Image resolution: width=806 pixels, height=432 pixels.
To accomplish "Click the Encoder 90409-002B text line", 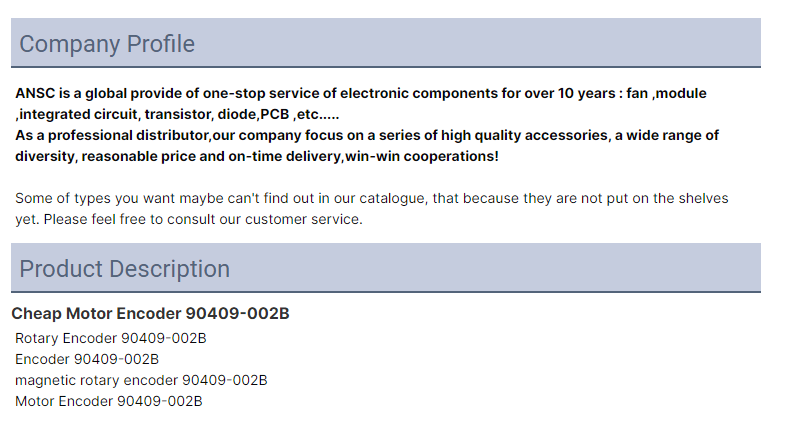I will point(87,359).
